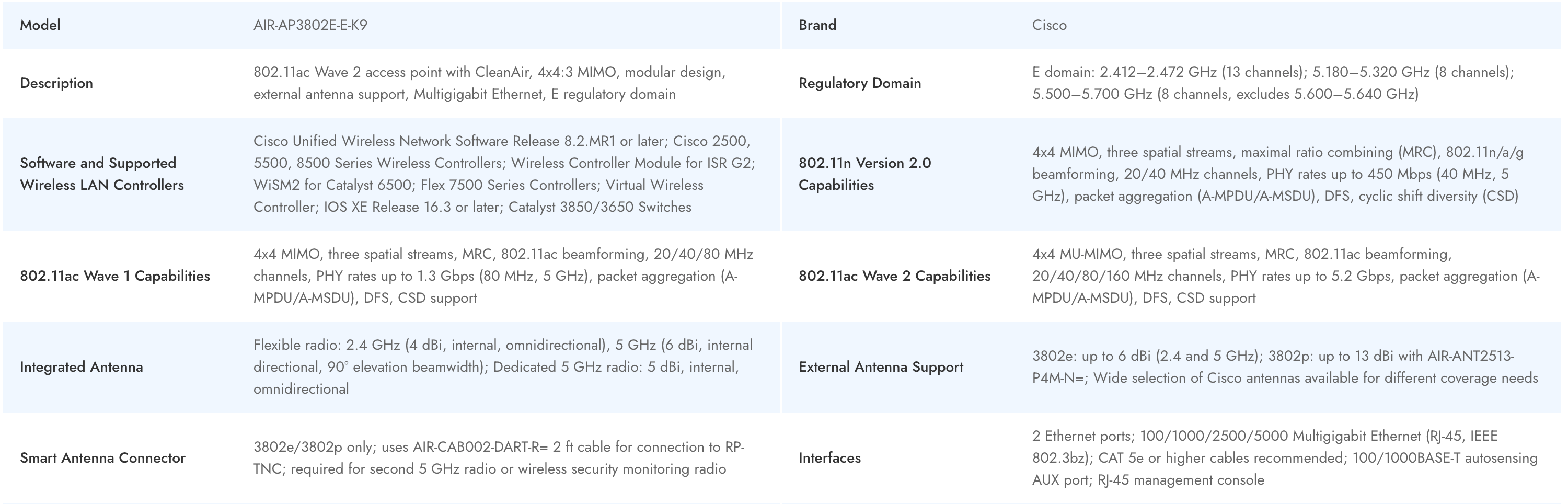Click the Smart Antenna Connector label
This screenshot has width=1568, height=504.
(x=102, y=458)
